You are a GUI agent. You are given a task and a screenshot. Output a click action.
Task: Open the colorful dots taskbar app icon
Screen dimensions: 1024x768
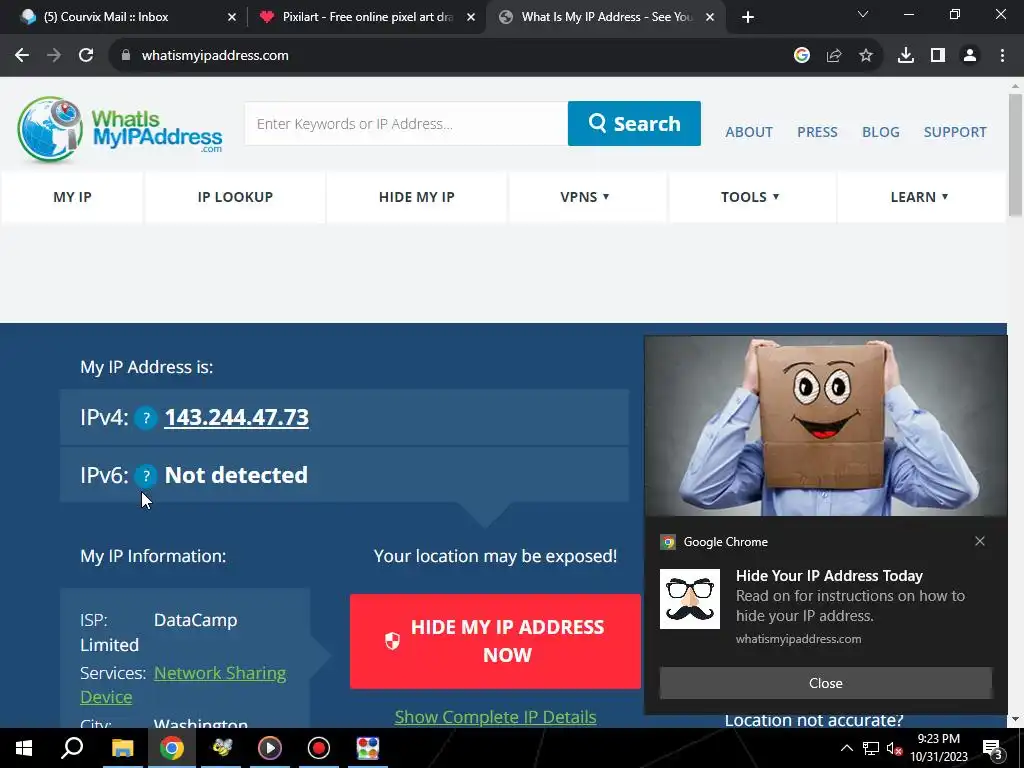coord(368,748)
